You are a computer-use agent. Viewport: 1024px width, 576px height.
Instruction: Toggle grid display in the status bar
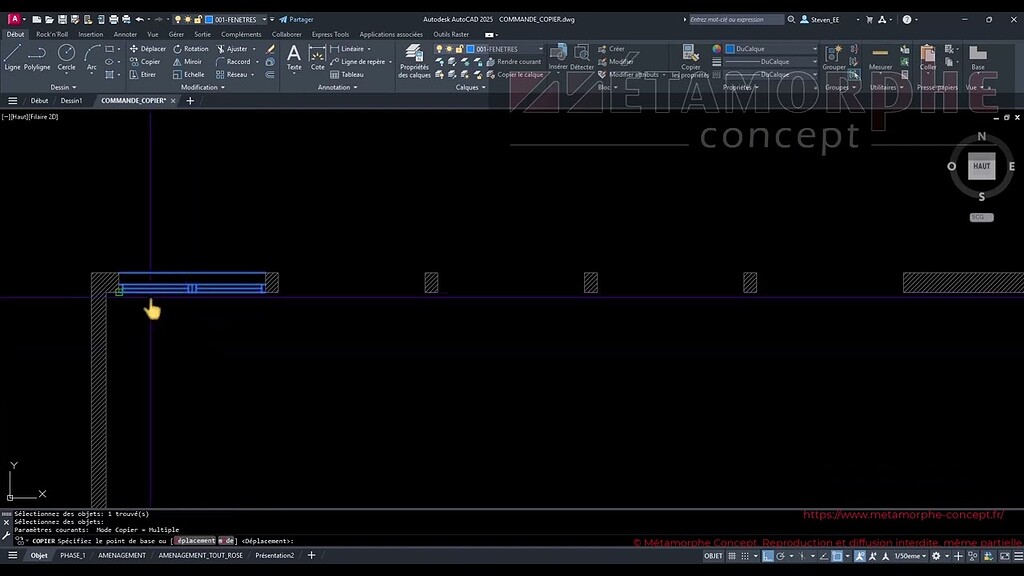coord(731,556)
